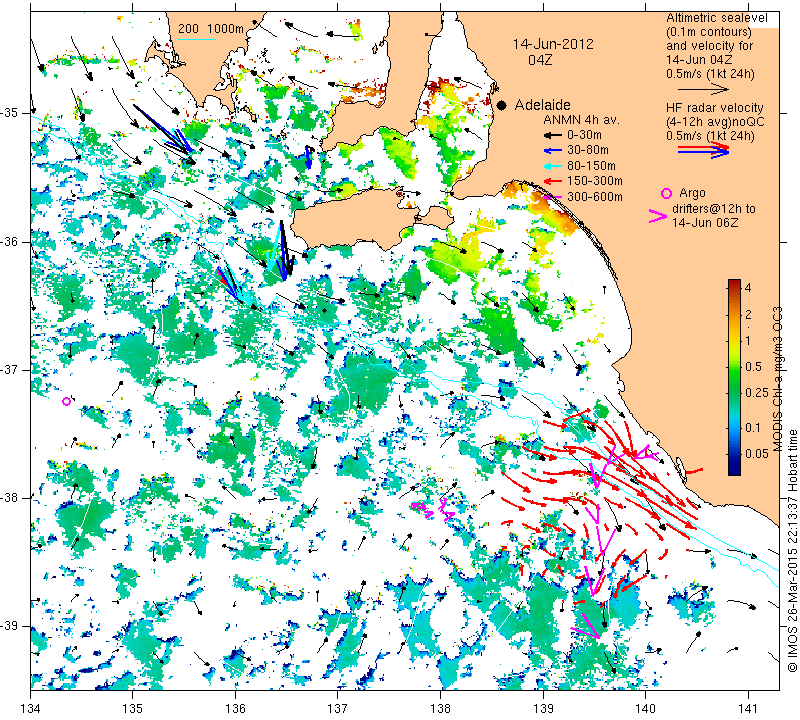Click the 80-150m depth label
This screenshot has height=720, width=800.
tap(591, 166)
